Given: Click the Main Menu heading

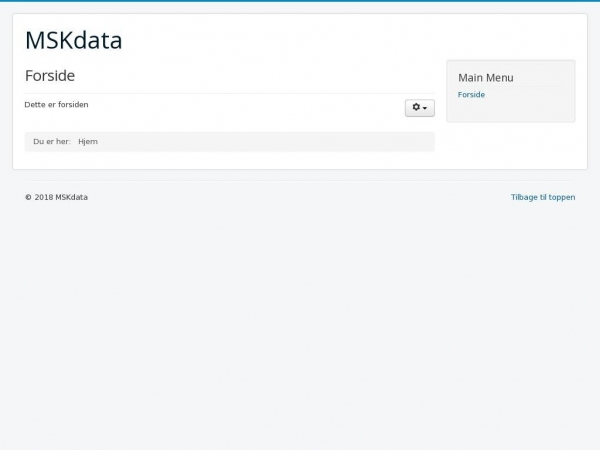Looking at the screenshot, I should pyautogui.click(x=485, y=77).
